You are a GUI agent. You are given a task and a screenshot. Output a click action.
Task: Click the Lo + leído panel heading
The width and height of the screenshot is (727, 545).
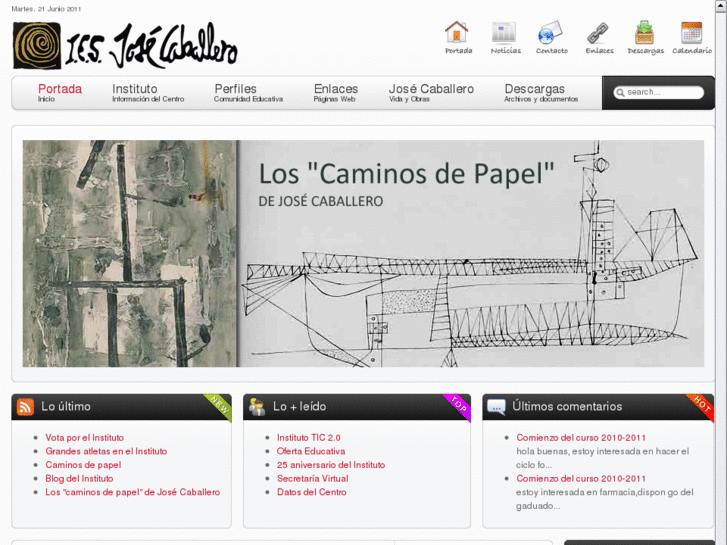pos(300,406)
